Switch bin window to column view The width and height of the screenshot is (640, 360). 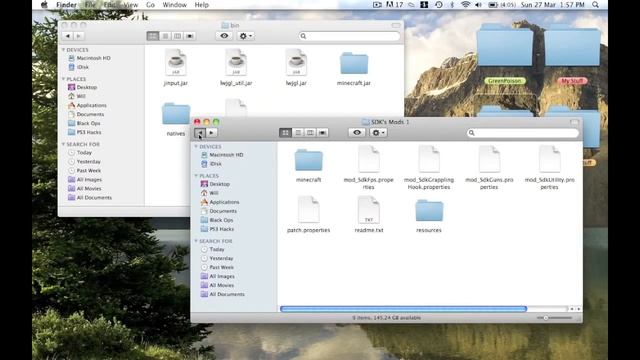pyautogui.click(x=178, y=36)
